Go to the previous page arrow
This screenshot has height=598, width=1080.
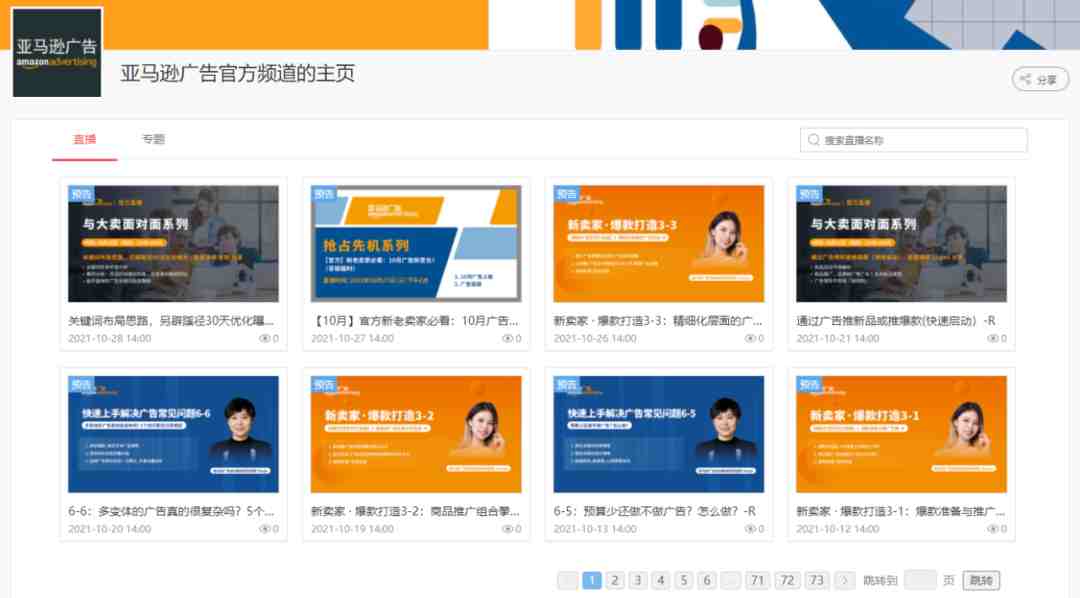pos(568,580)
